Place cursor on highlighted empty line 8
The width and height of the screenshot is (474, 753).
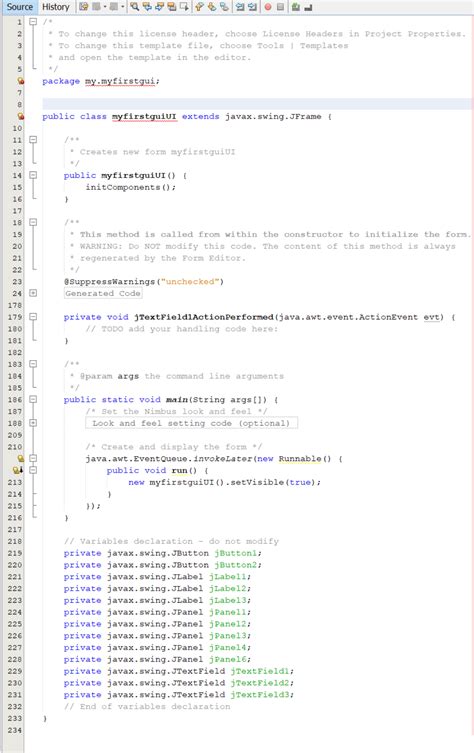click(257, 104)
